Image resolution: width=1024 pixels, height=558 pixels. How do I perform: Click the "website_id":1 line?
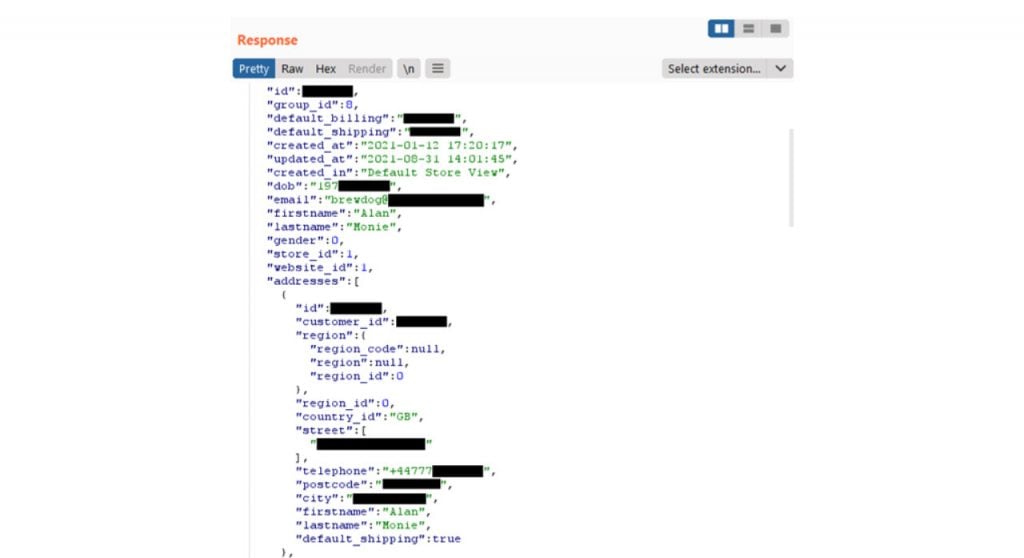click(x=319, y=268)
